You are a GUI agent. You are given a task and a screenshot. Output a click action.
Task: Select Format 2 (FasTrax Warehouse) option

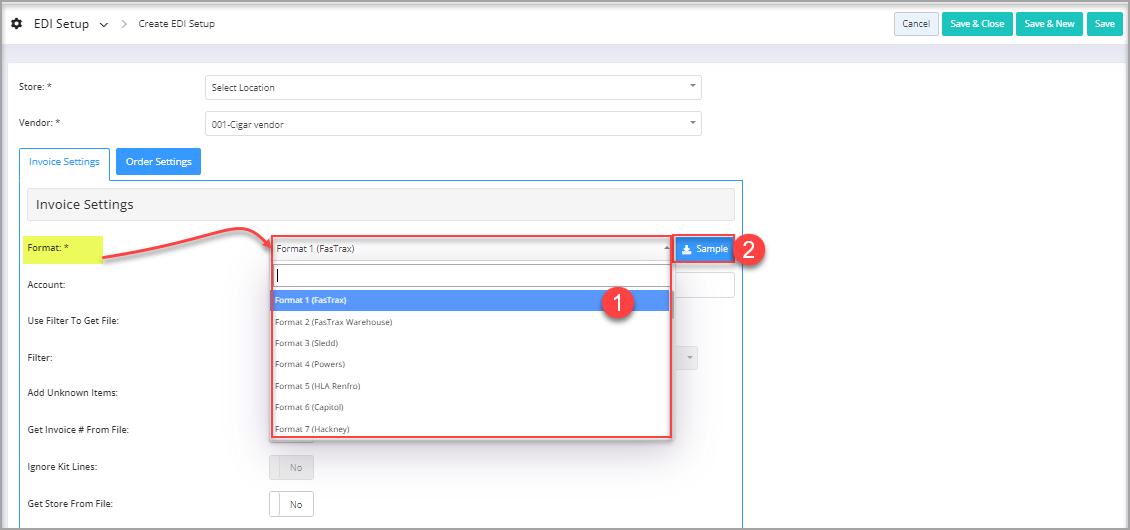[470, 322]
